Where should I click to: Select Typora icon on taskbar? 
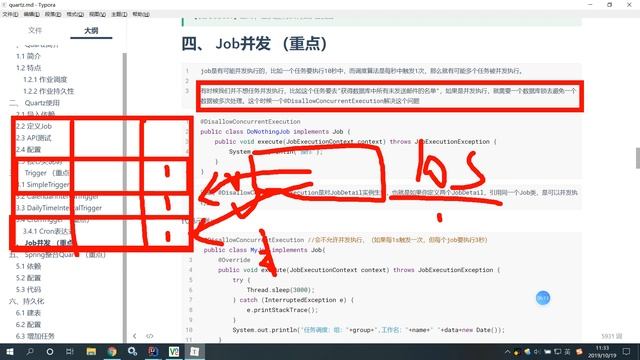click(195, 351)
